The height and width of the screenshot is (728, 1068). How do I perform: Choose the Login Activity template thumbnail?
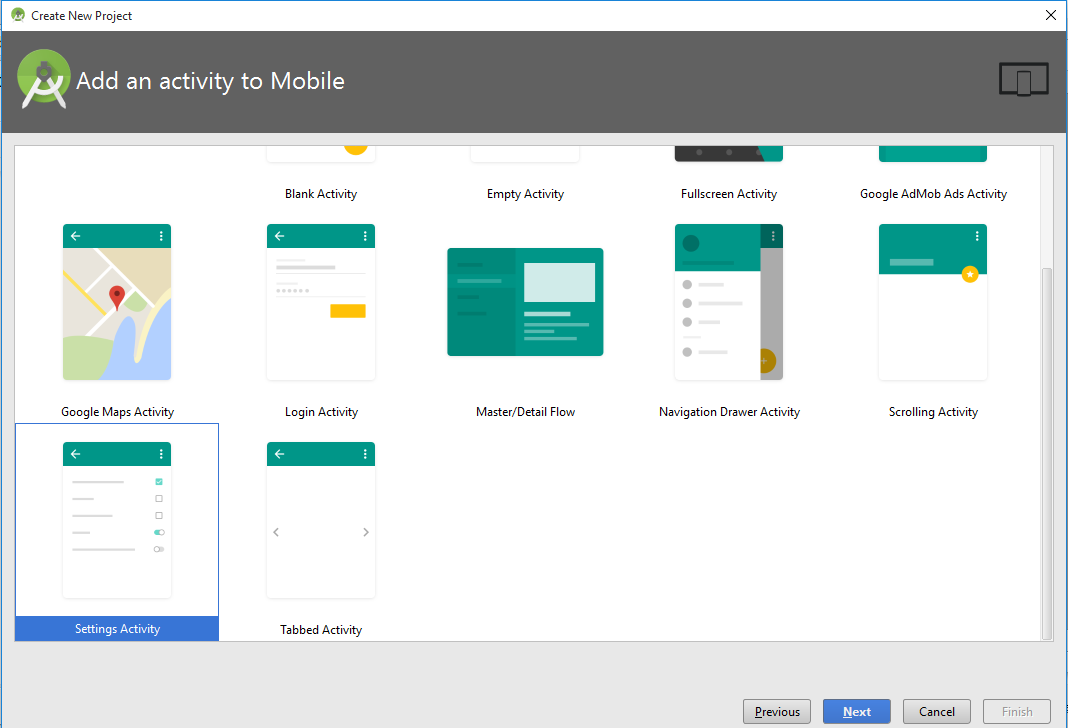321,302
